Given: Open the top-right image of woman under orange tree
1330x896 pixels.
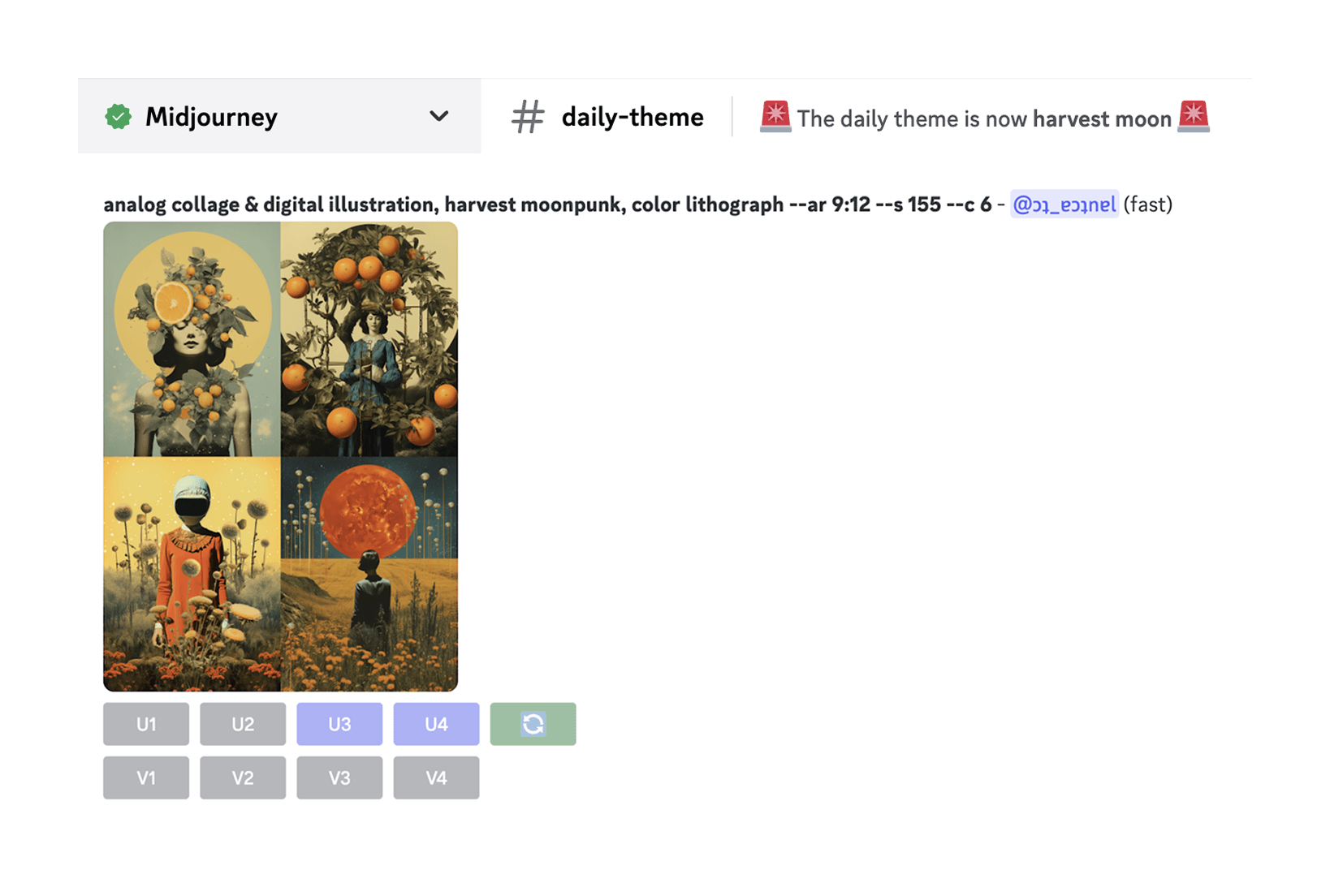Looking at the screenshot, I should pyautogui.click(x=369, y=339).
